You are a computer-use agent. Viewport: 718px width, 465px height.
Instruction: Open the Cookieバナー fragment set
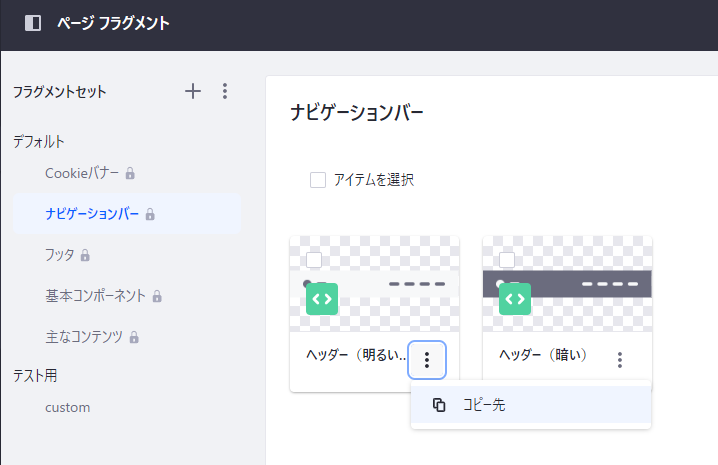pos(82,173)
